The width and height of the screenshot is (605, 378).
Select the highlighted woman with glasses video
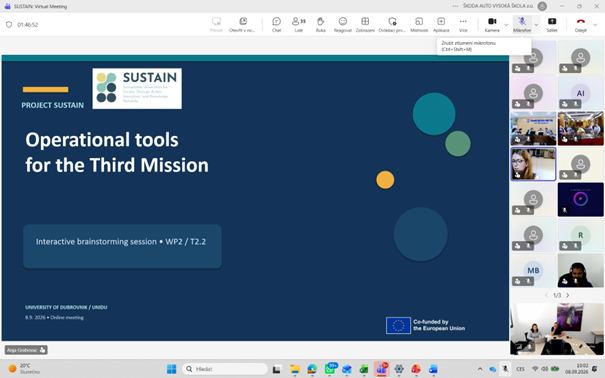(533, 164)
